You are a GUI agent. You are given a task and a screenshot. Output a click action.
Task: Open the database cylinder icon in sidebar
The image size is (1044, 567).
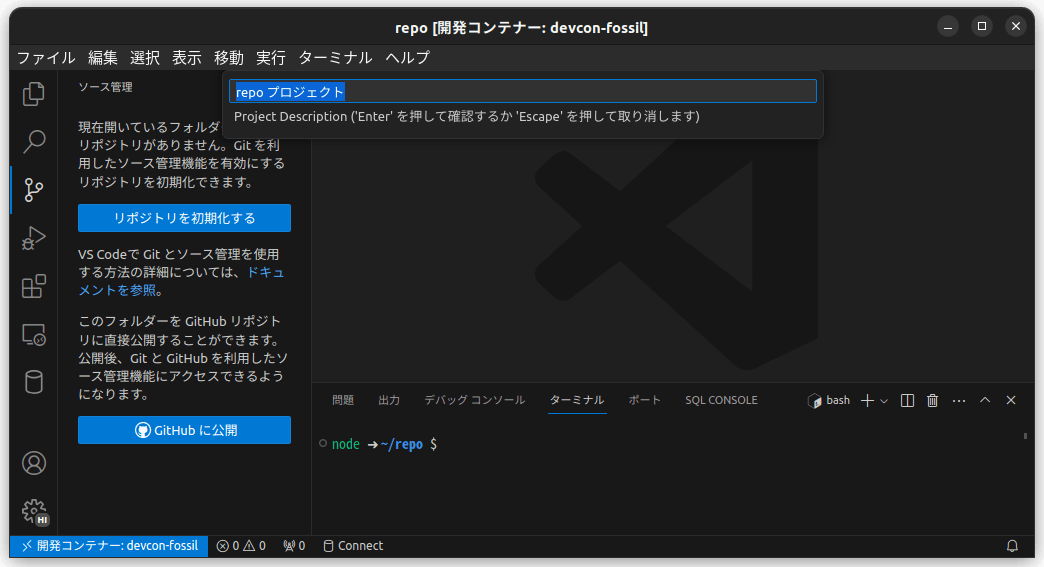coord(33,382)
